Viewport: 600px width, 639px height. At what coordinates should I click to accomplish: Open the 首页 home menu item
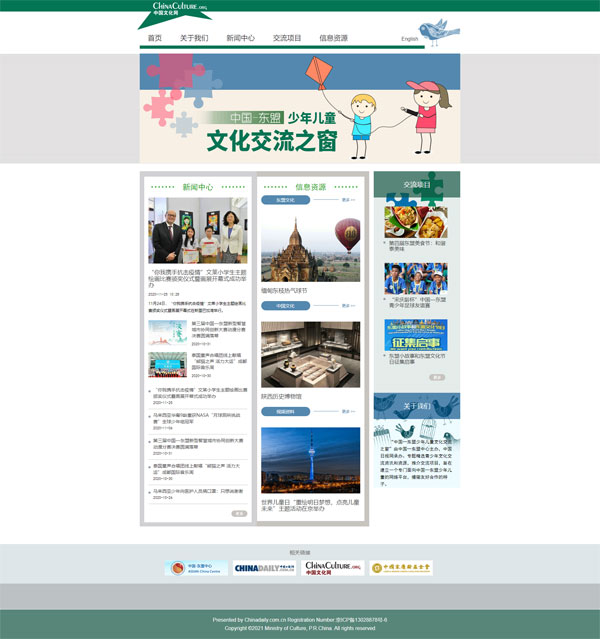coord(154,38)
